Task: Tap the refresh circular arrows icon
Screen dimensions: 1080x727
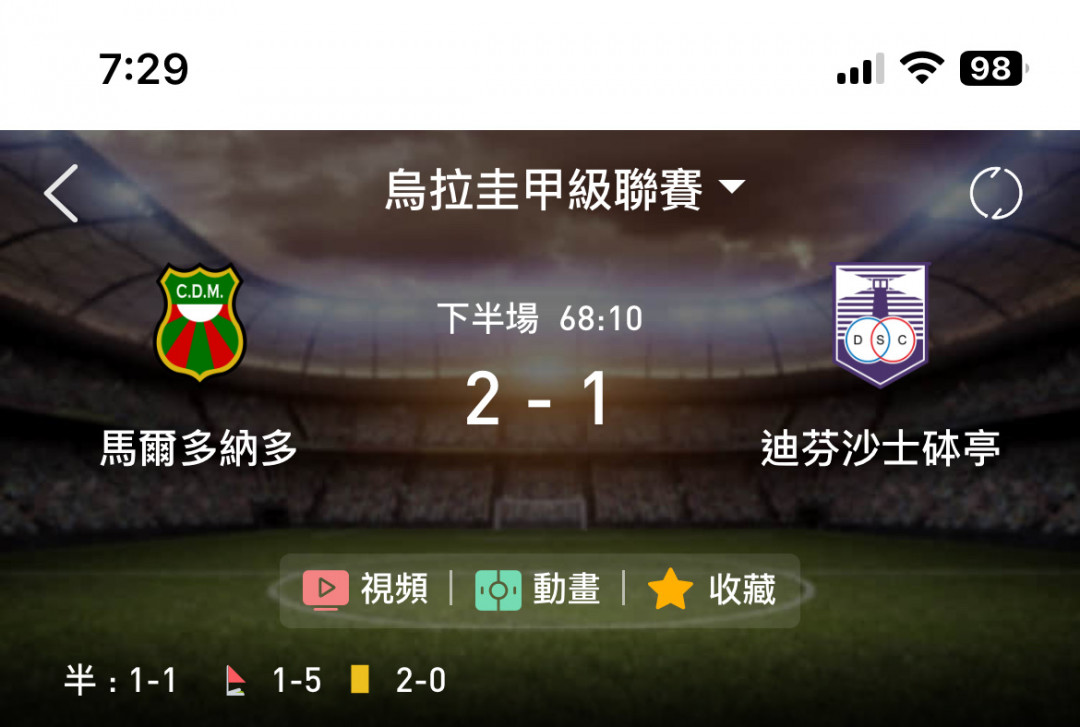Action: point(995,193)
